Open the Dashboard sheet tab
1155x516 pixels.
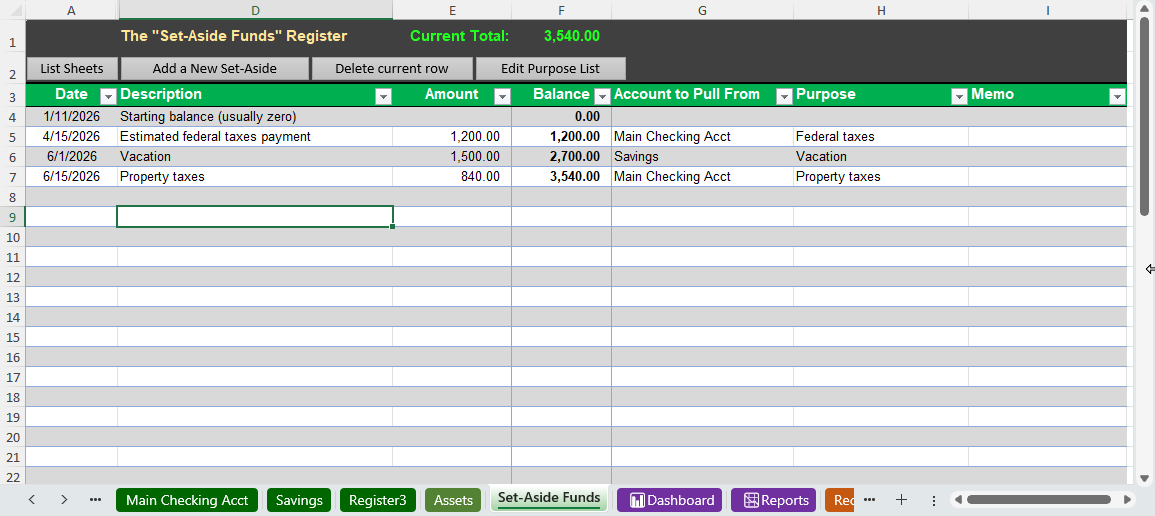coord(669,500)
